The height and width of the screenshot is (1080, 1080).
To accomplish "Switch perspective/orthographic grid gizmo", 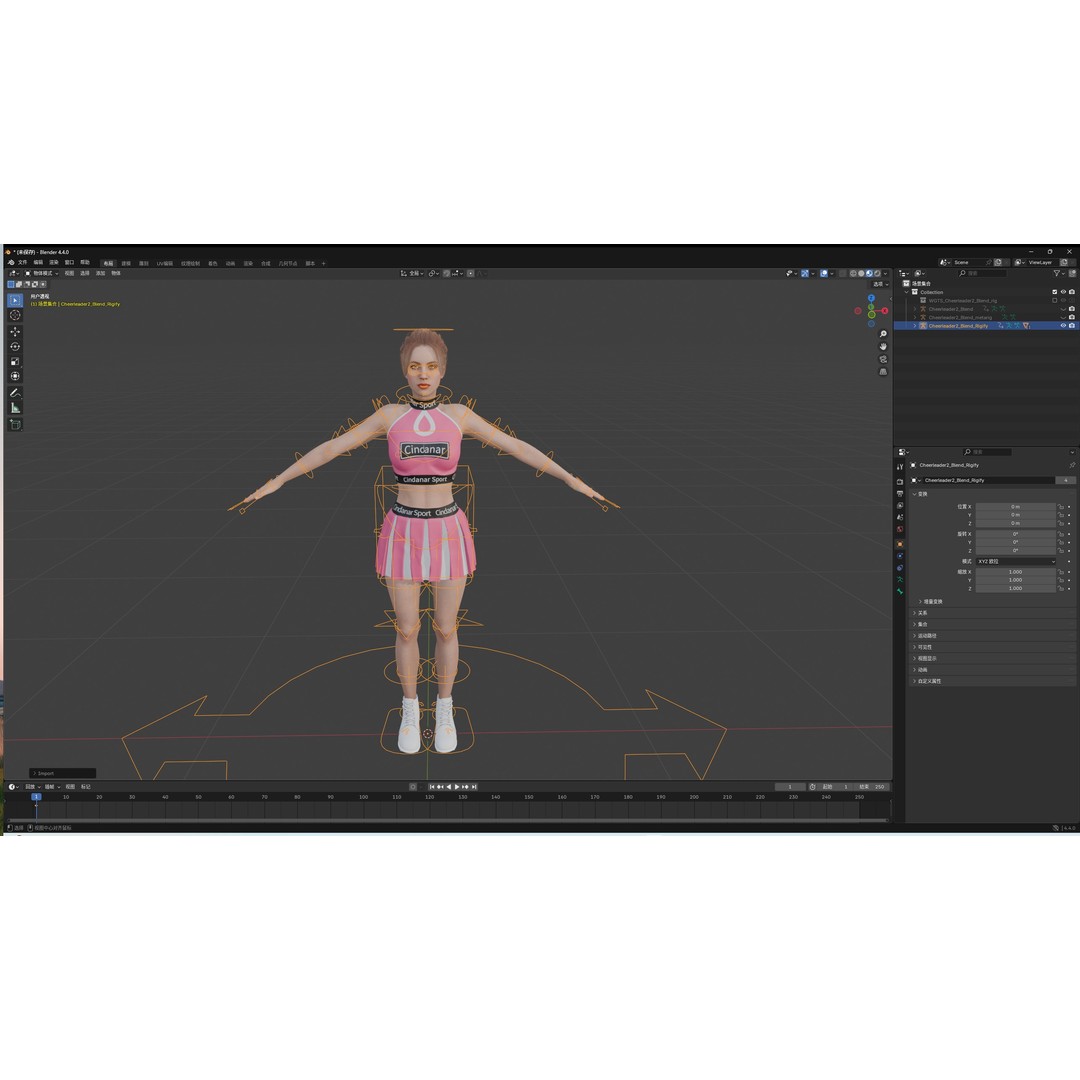I will 883,372.
